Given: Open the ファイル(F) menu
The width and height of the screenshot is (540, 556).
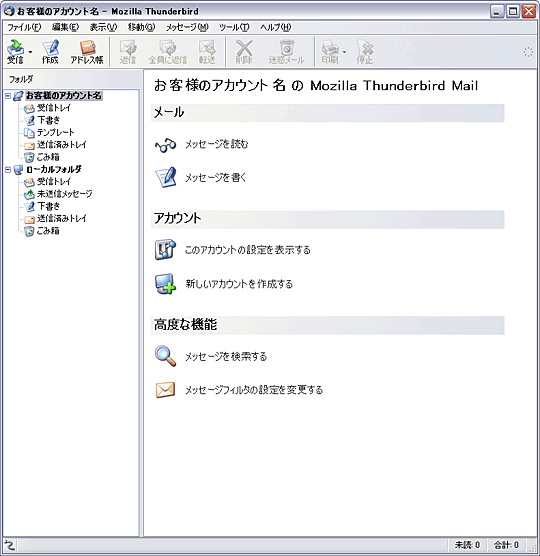Looking at the screenshot, I should click(24, 27).
